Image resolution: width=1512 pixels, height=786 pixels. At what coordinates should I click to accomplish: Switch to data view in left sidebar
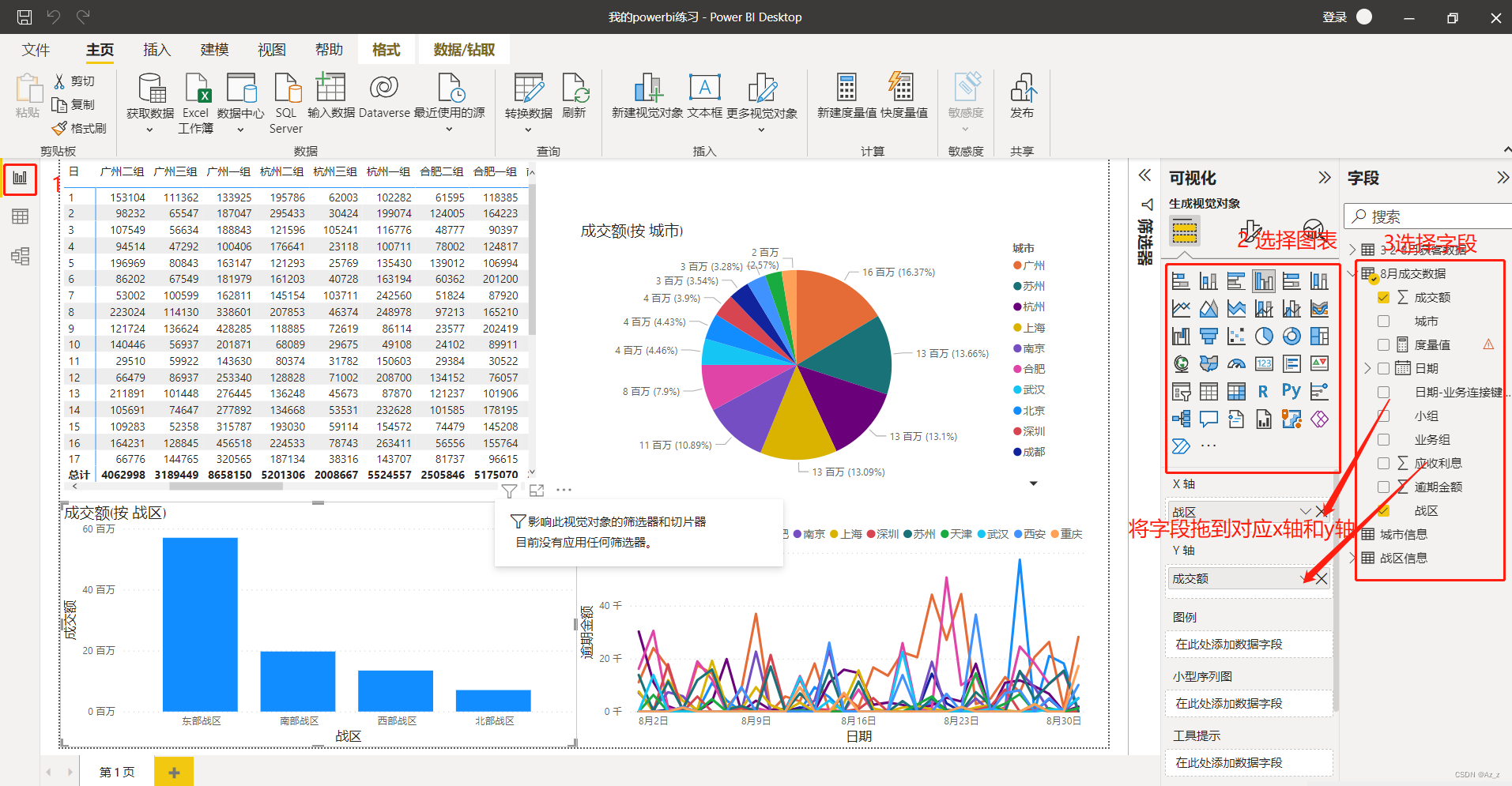click(20, 216)
